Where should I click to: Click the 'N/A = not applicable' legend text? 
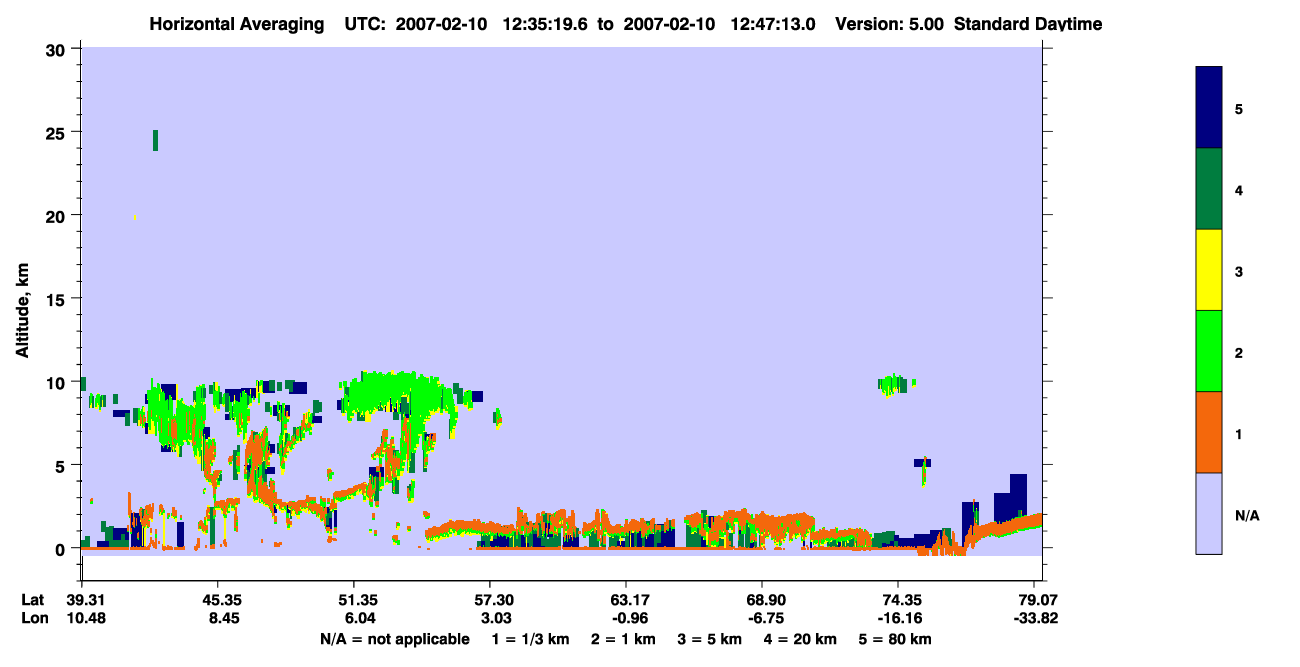(395, 639)
